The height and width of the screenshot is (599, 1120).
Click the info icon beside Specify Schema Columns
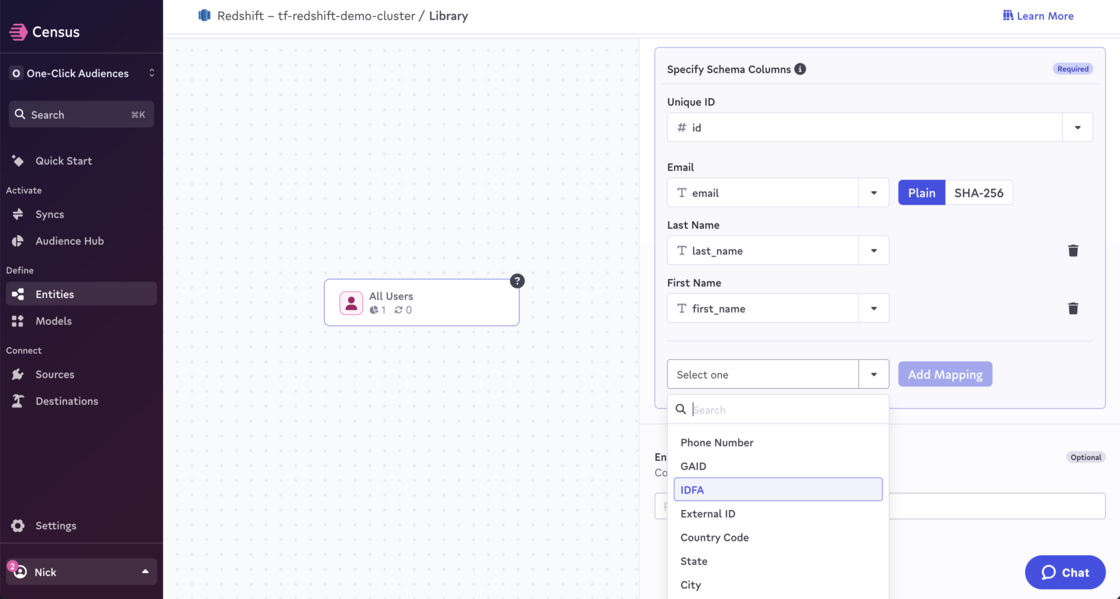point(800,69)
